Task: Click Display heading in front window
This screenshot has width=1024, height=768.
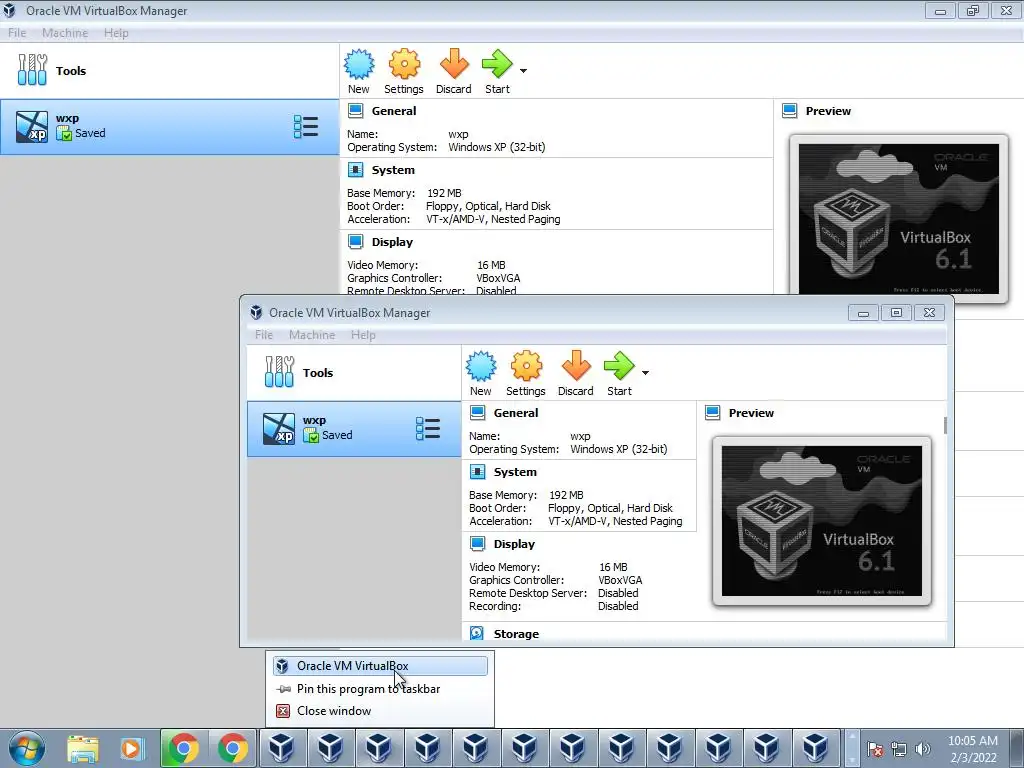Action: [x=515, y=543]
